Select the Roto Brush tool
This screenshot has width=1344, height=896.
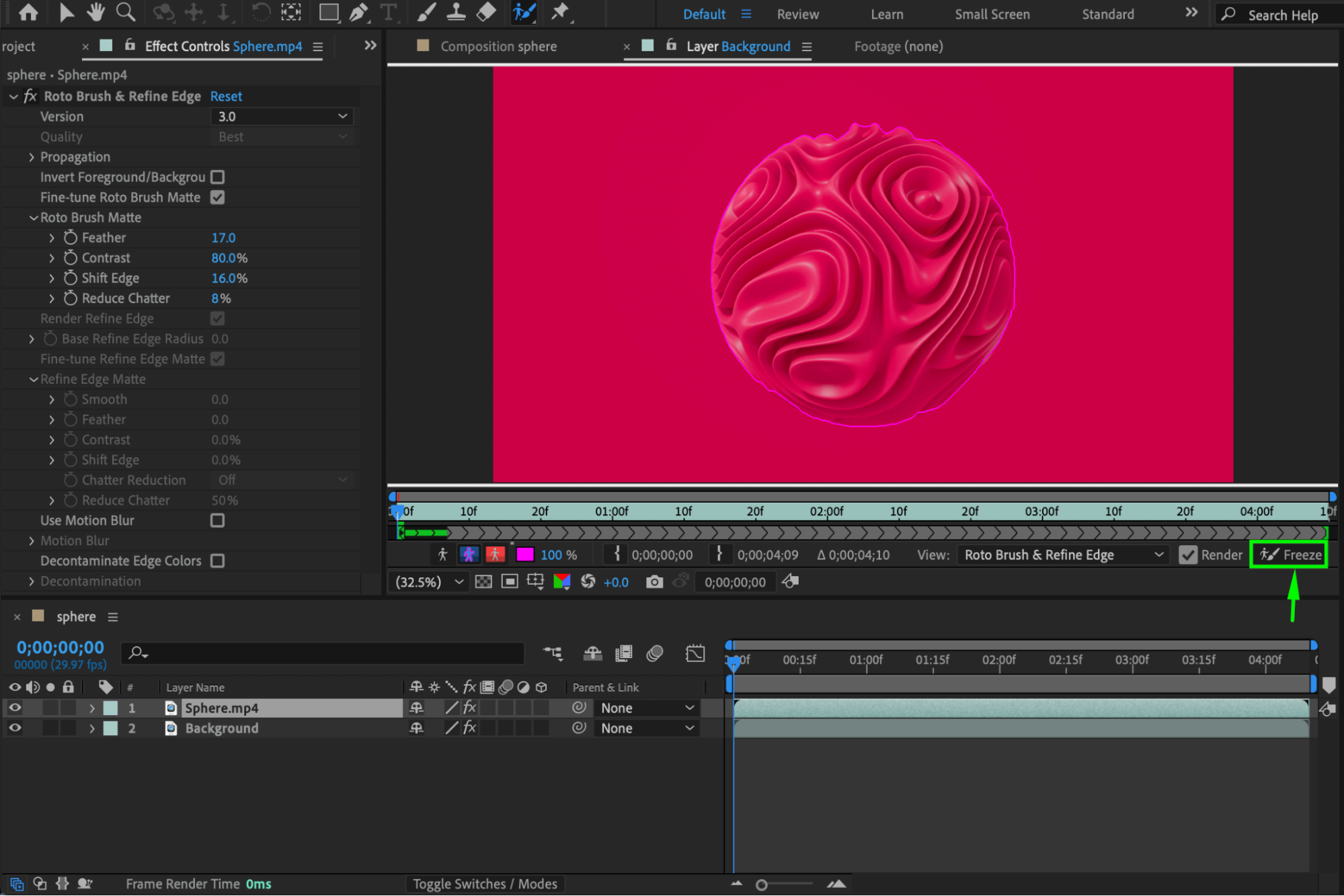524,12
